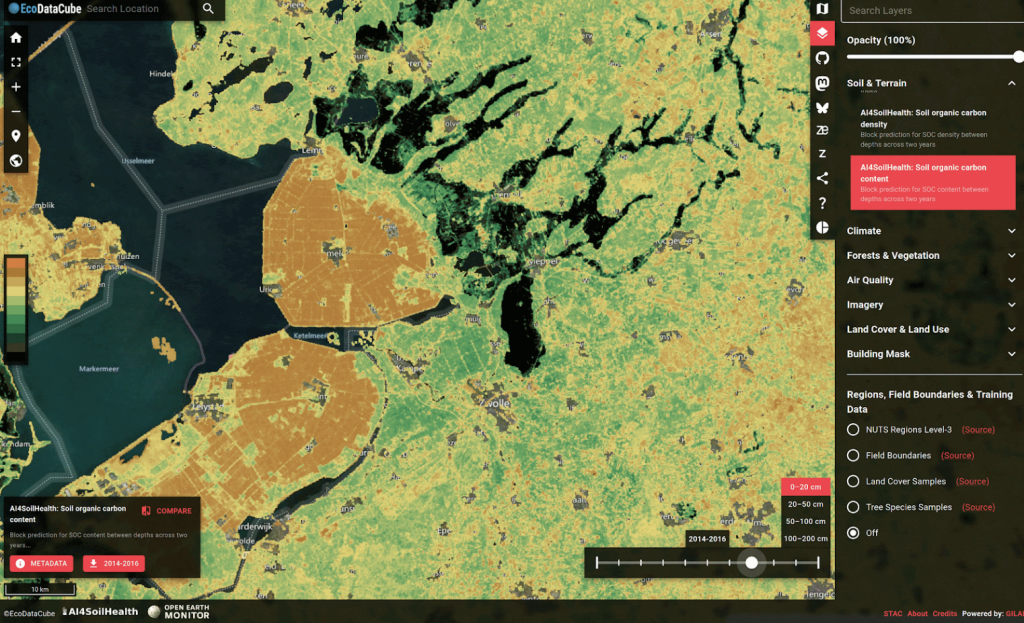Click the Bluesky butterfly icon
Viewport: 1024px width, 623px height.
[822, 107]
